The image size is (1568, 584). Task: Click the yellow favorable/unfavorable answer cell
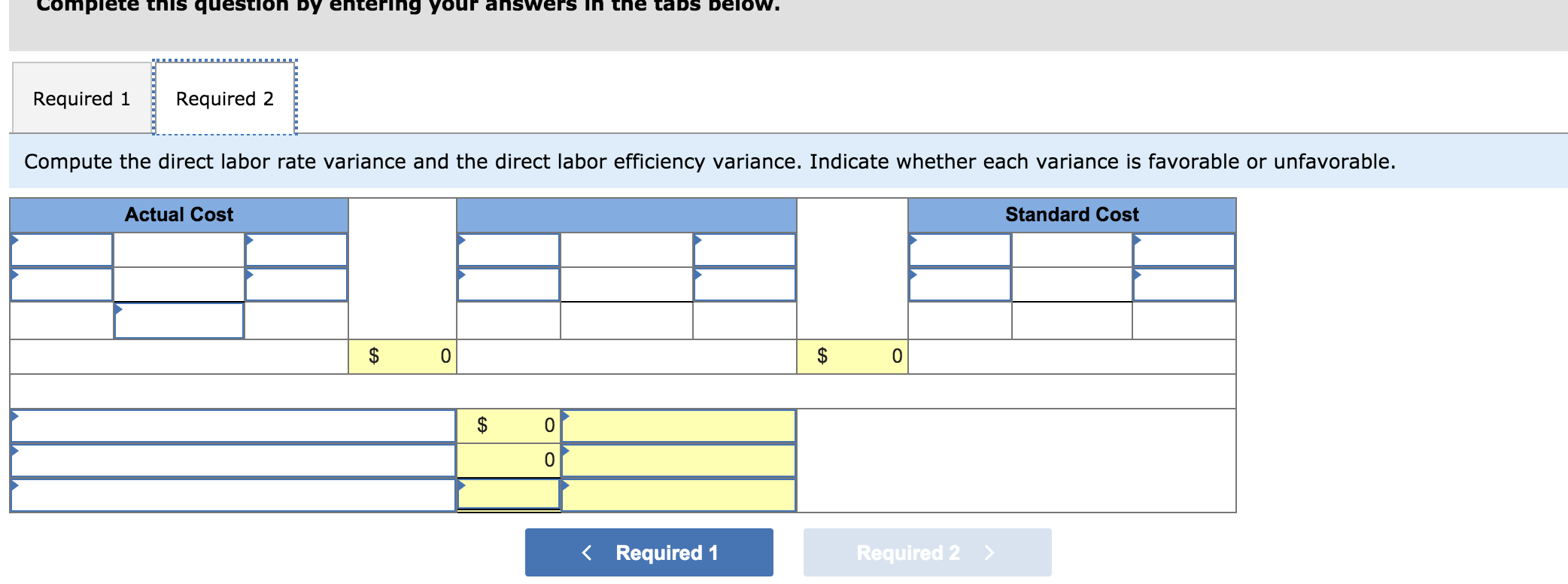click(677, 426)
